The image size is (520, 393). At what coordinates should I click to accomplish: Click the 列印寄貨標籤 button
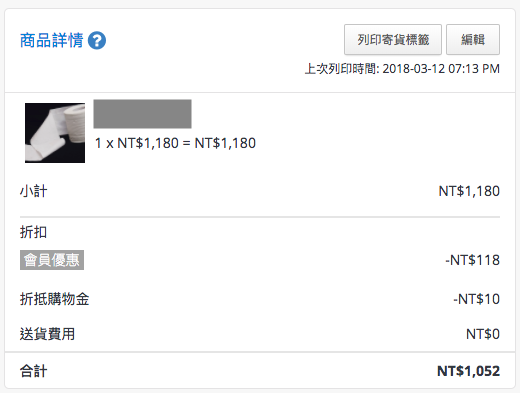(393, 39)
